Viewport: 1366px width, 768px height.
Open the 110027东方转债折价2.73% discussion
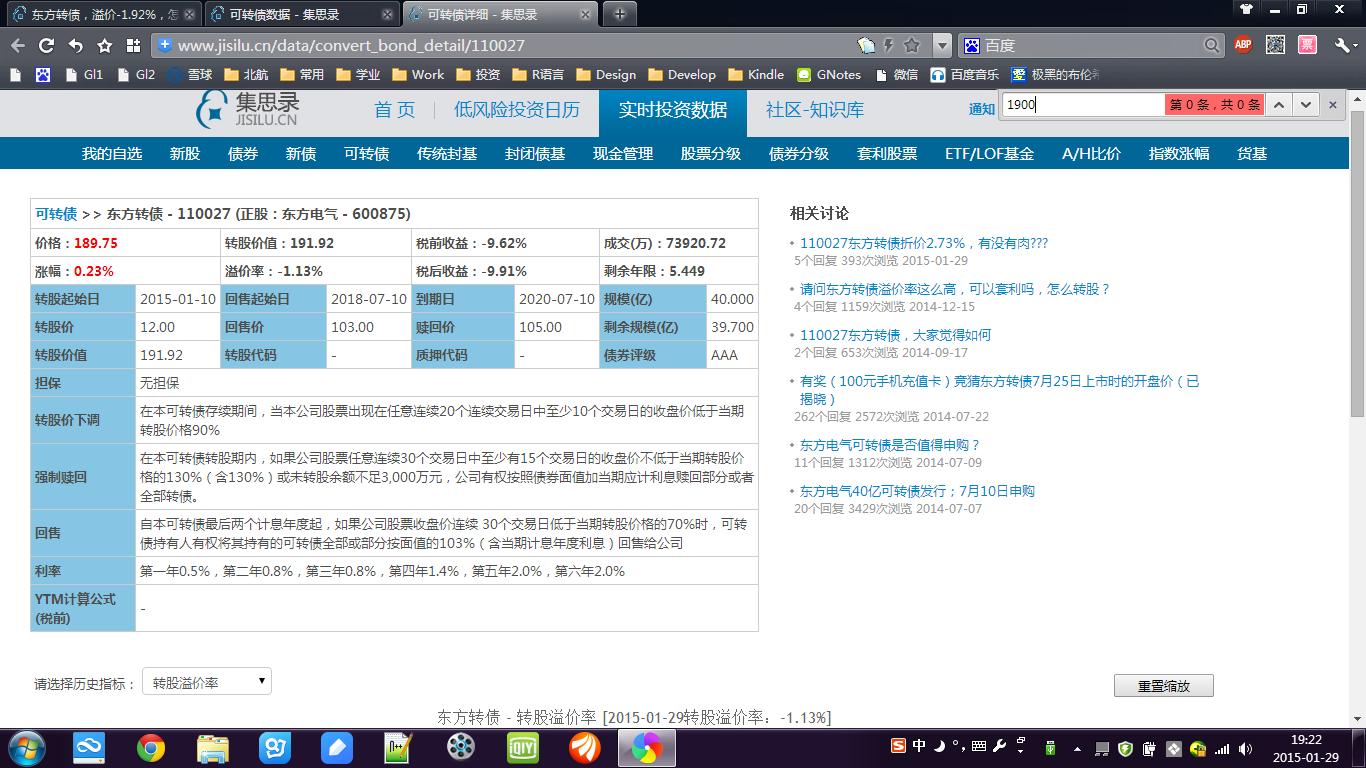pos(924,243)
